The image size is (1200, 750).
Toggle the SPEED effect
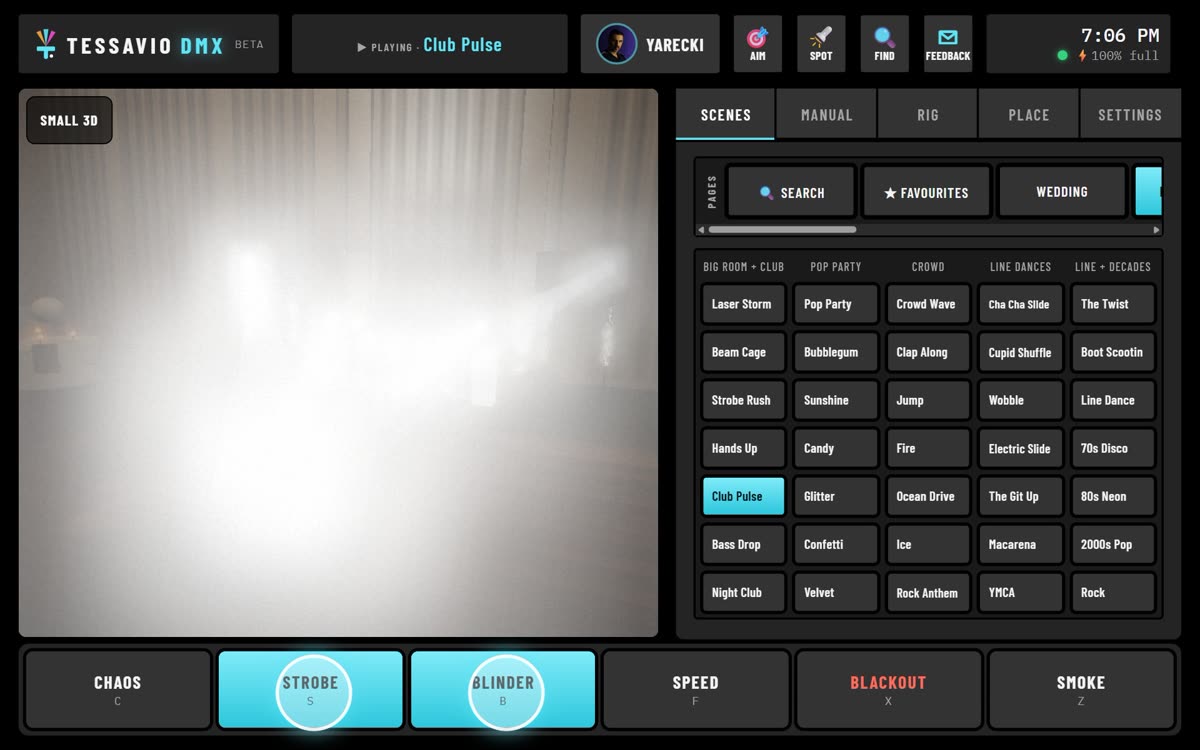pos(695,689)
